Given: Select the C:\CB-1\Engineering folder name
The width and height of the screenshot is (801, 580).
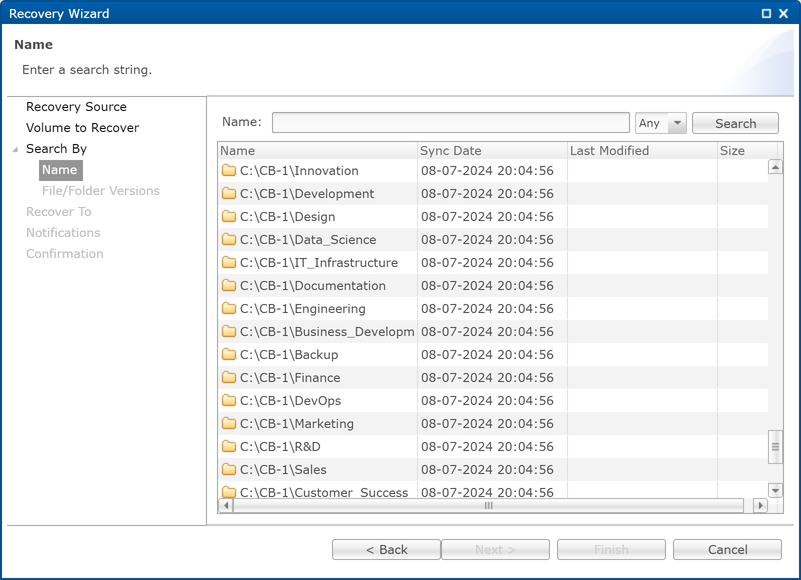Looking at the screenshot, I should click(x=303, y=309).
